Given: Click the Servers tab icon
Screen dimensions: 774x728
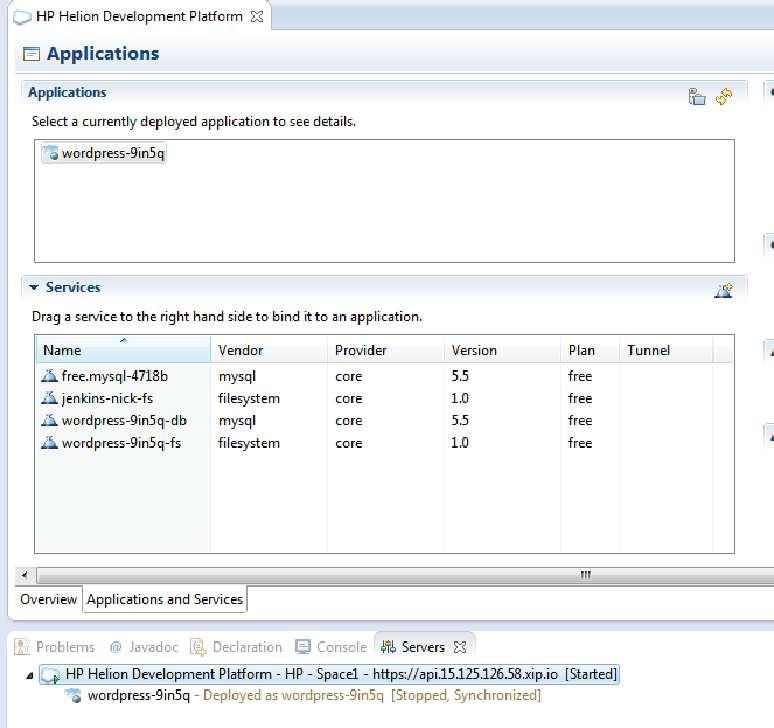Looking at the screenshot, I should (388, 647).
